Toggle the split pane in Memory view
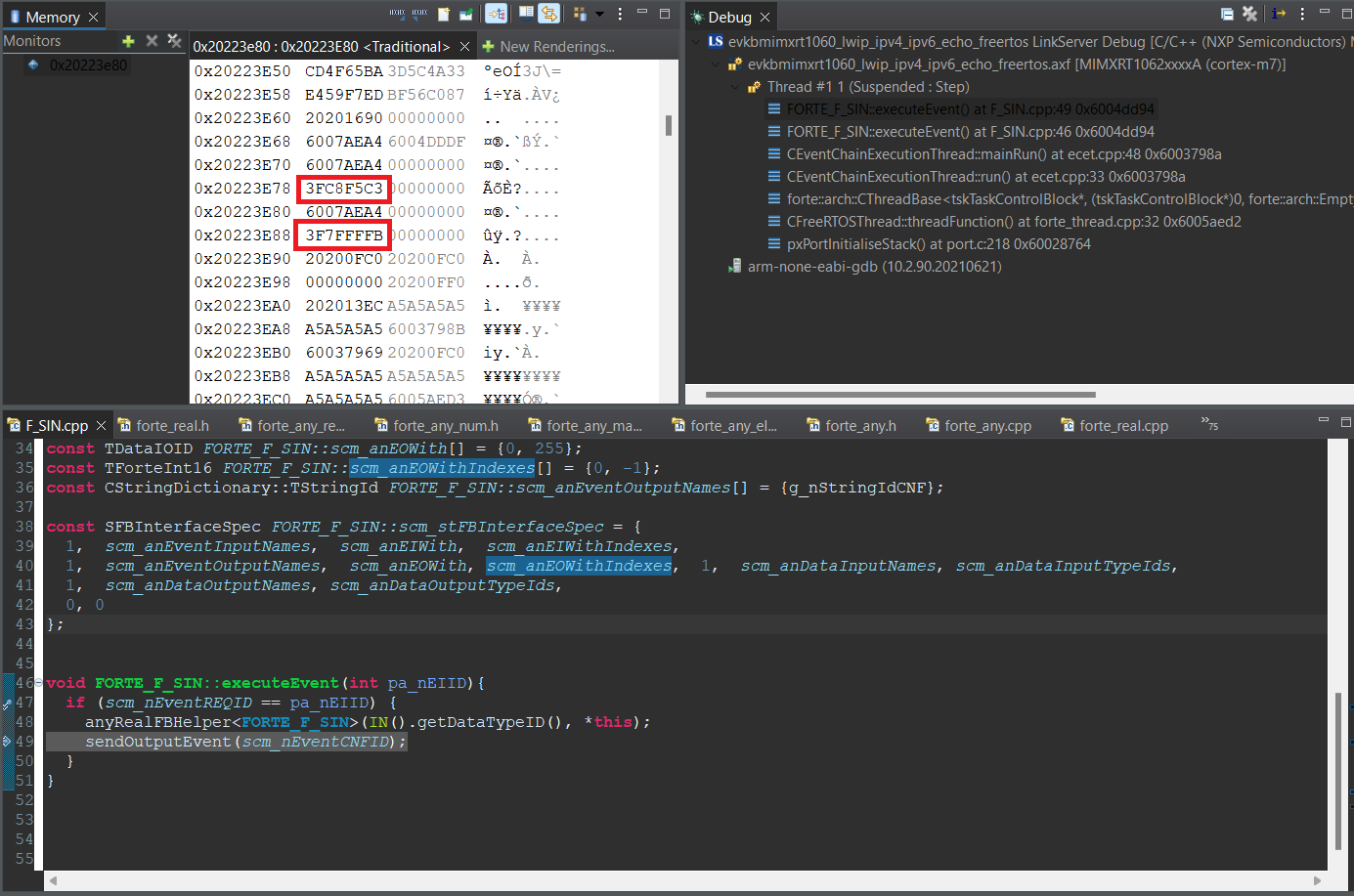 pyautogui.click(x=526, y=14)
